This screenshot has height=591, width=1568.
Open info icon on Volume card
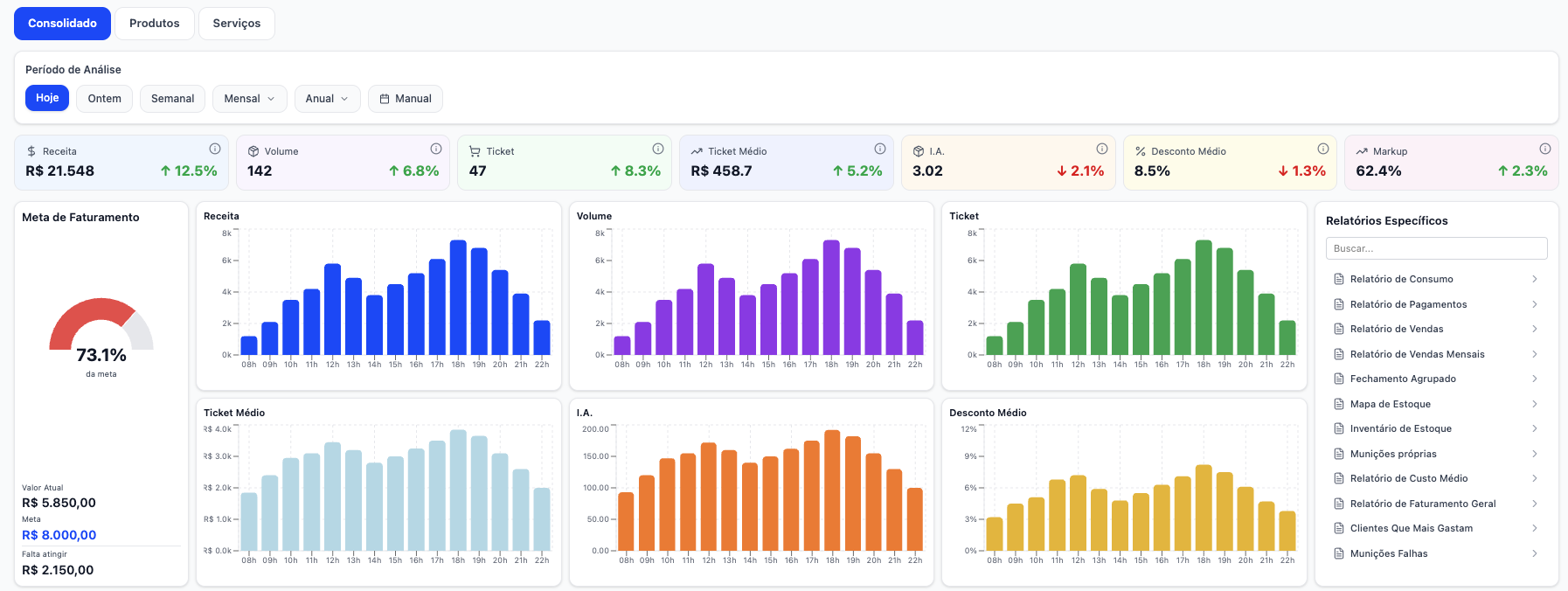(436, 149)
